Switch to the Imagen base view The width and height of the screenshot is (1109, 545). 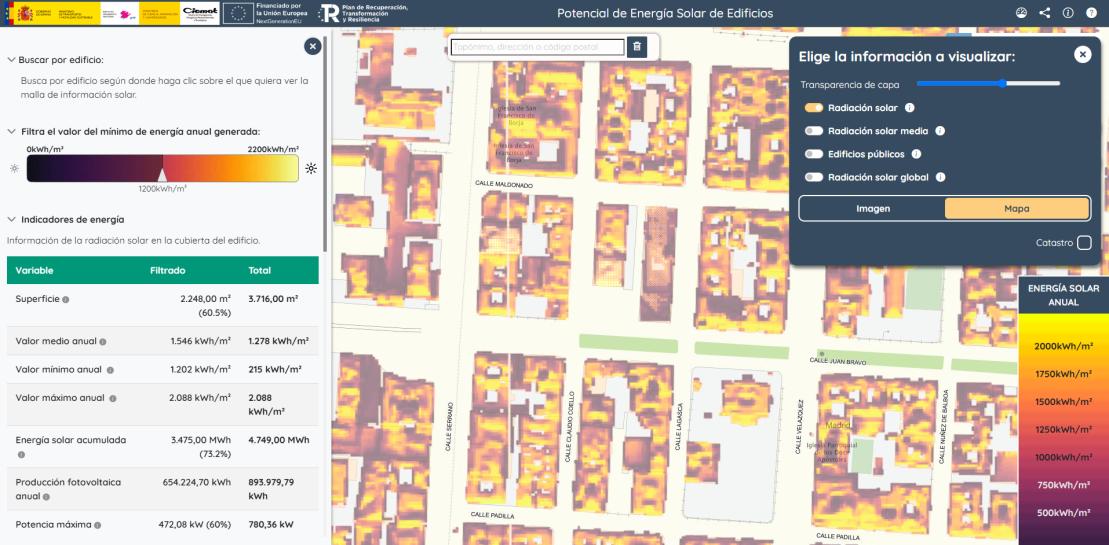(x=873, y=208)
